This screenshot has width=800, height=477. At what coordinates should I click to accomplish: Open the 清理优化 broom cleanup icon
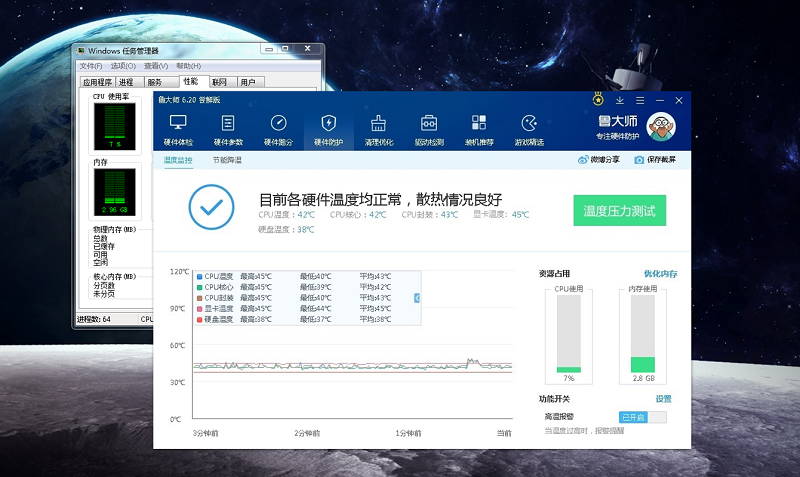(x=379, y=122)
